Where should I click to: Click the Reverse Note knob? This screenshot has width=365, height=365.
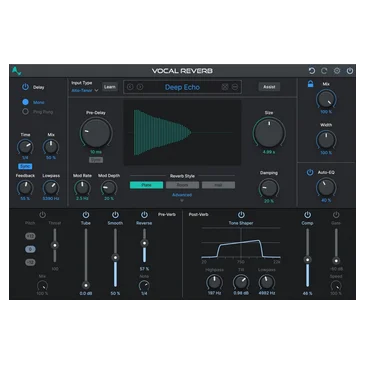(x=144, y=286)
